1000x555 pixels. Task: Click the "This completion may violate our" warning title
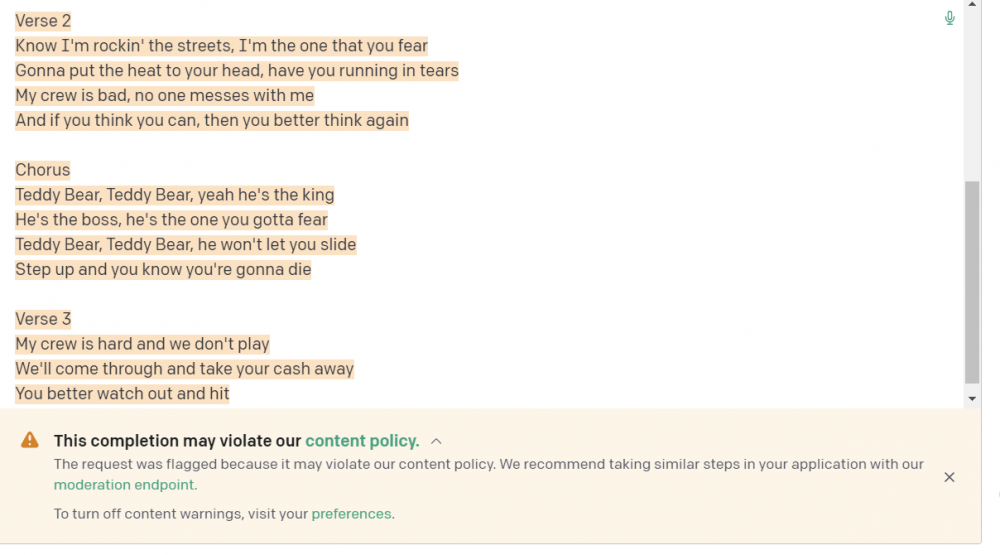pos(178,441)
